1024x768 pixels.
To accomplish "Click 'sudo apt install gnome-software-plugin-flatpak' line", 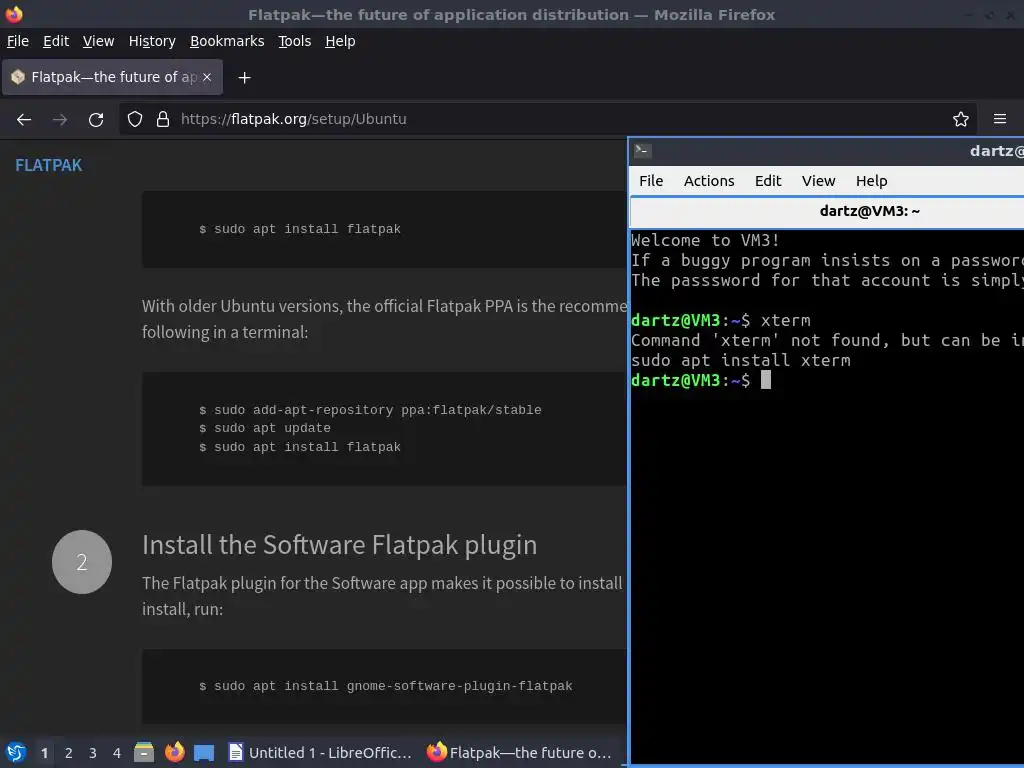I will pyautogui.click(x=385, y=686).
